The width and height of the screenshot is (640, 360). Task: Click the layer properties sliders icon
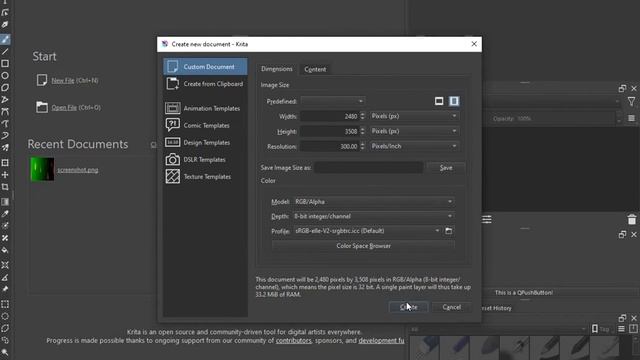[487, 219]
